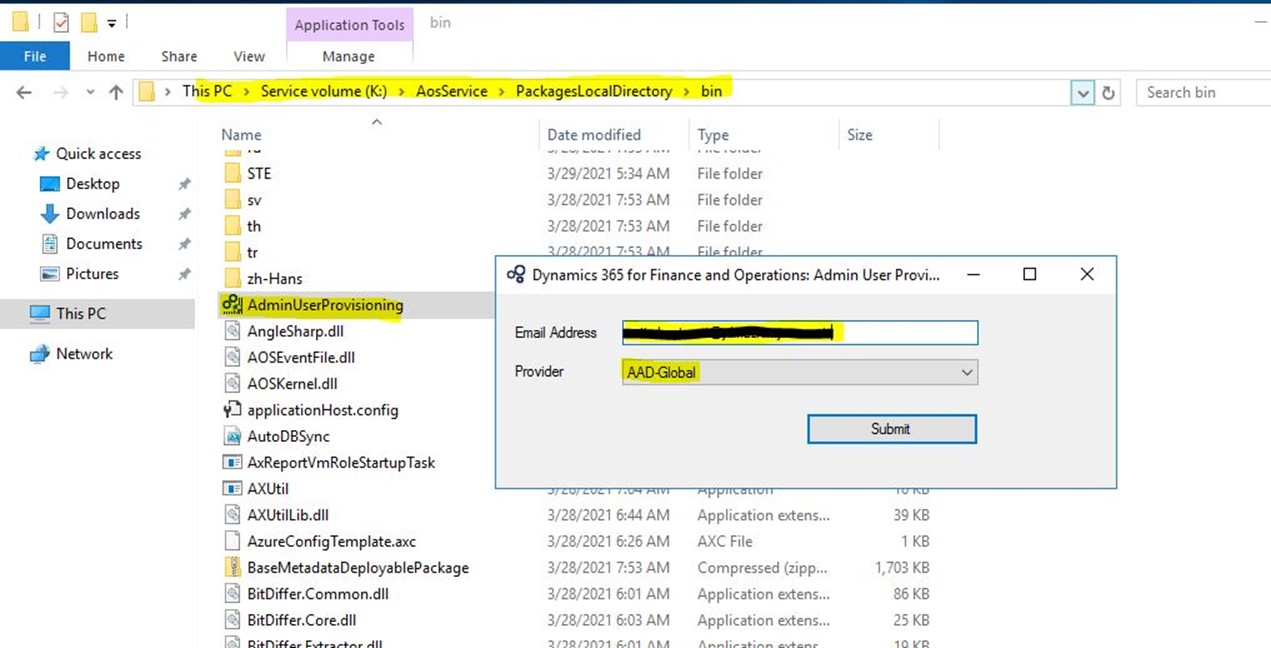The image size is (1271, 648).
Task: Click the AxReportVmRoleStartupTask icon
Action: (x=232, y=462)
